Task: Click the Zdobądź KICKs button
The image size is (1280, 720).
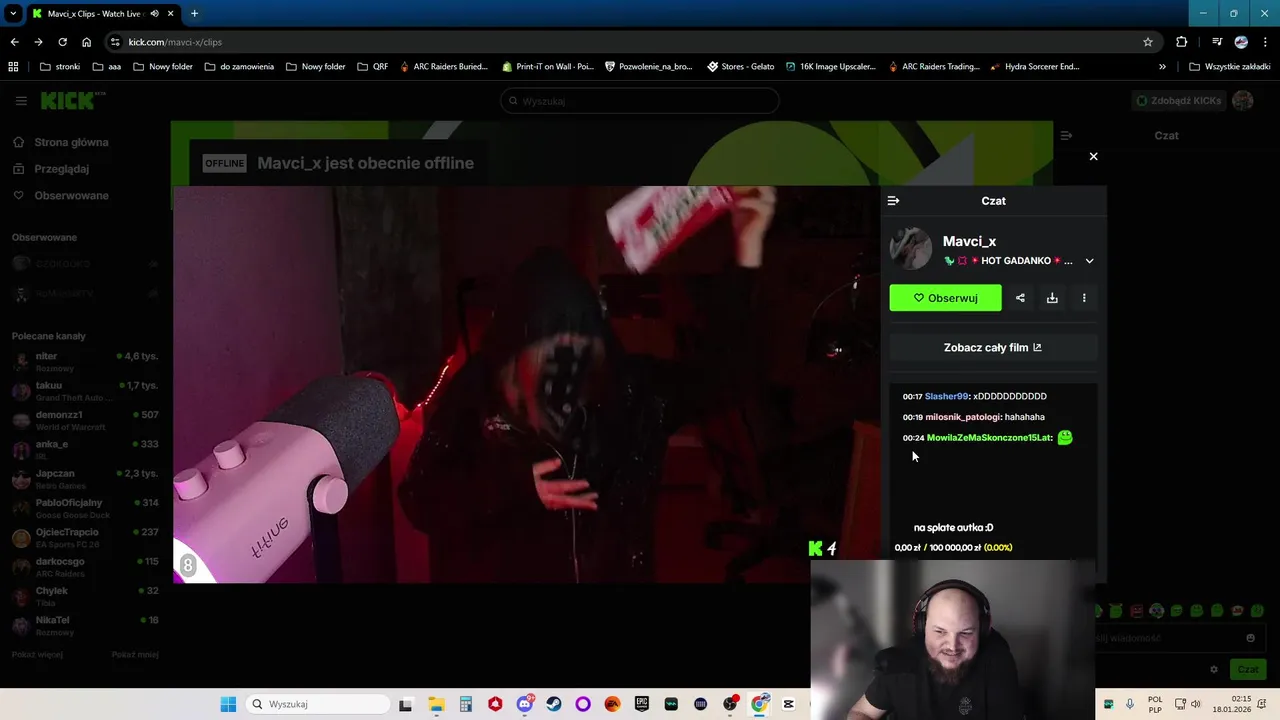Action: coord(1178,101)
